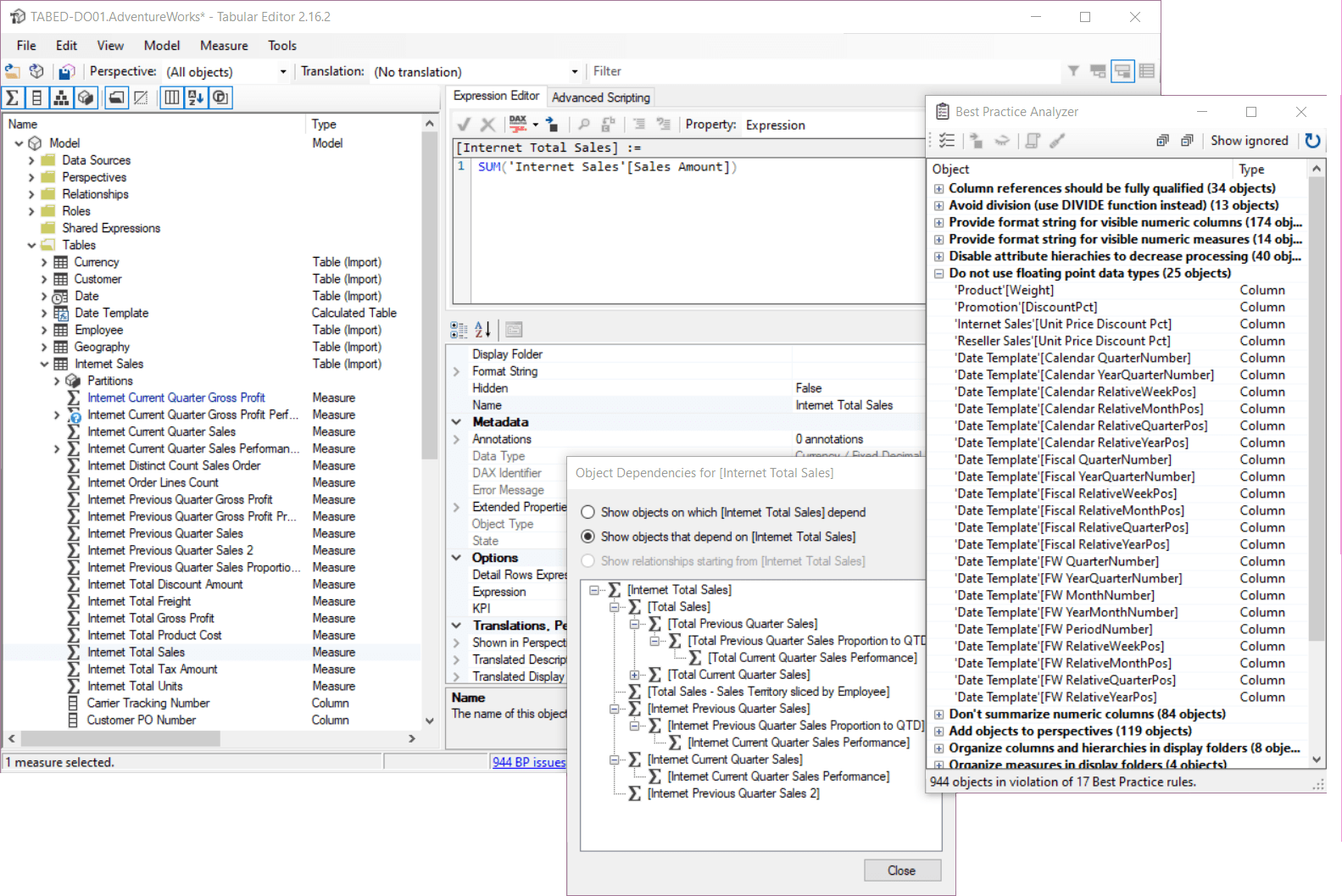Screen dimensions: 1342x896
Task: Click the Name property value 'Internet Total Sales'
Action: (x=844, y=405)
